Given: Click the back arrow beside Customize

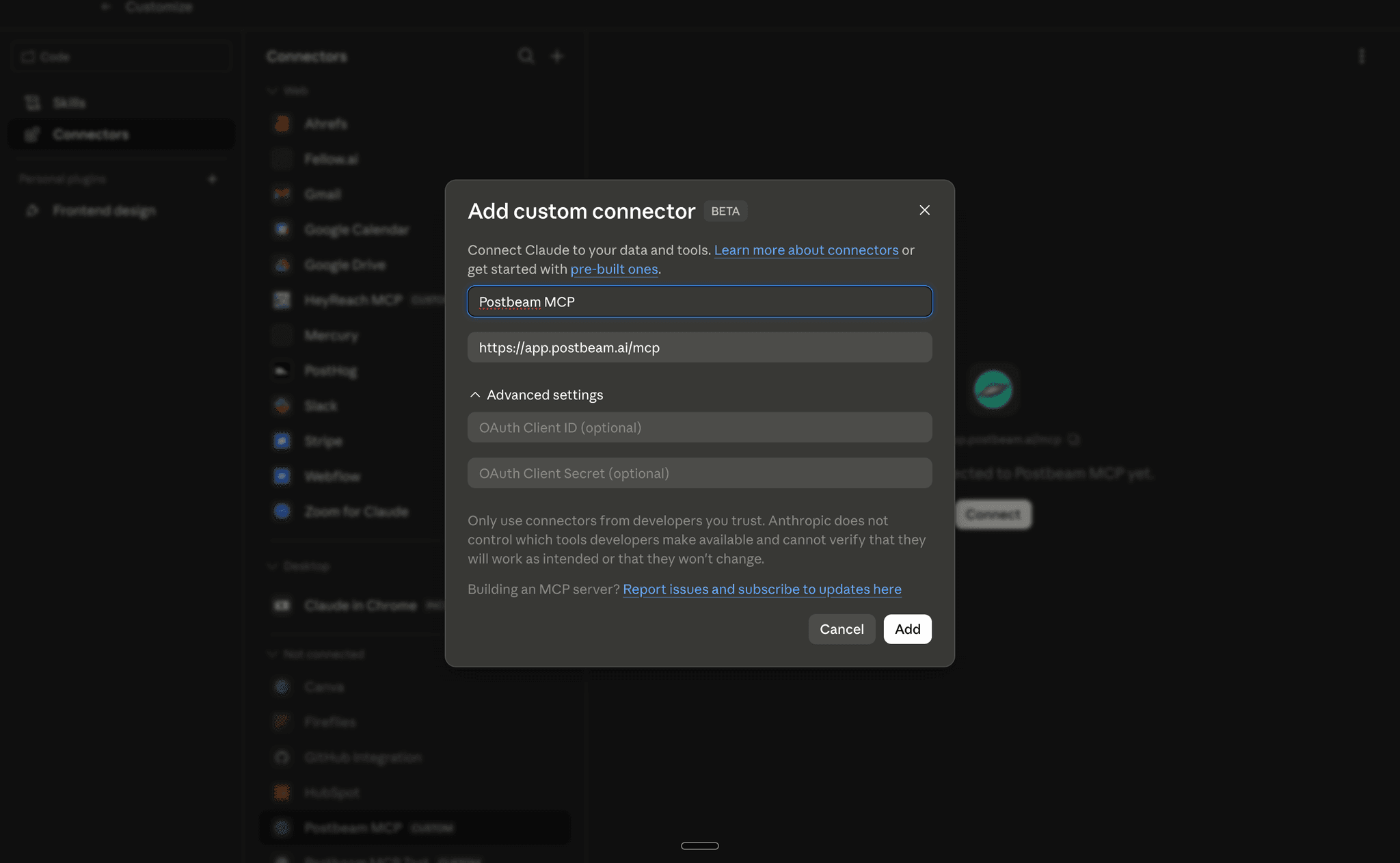Looking at the screenshot, I should (x=105, y=7).
